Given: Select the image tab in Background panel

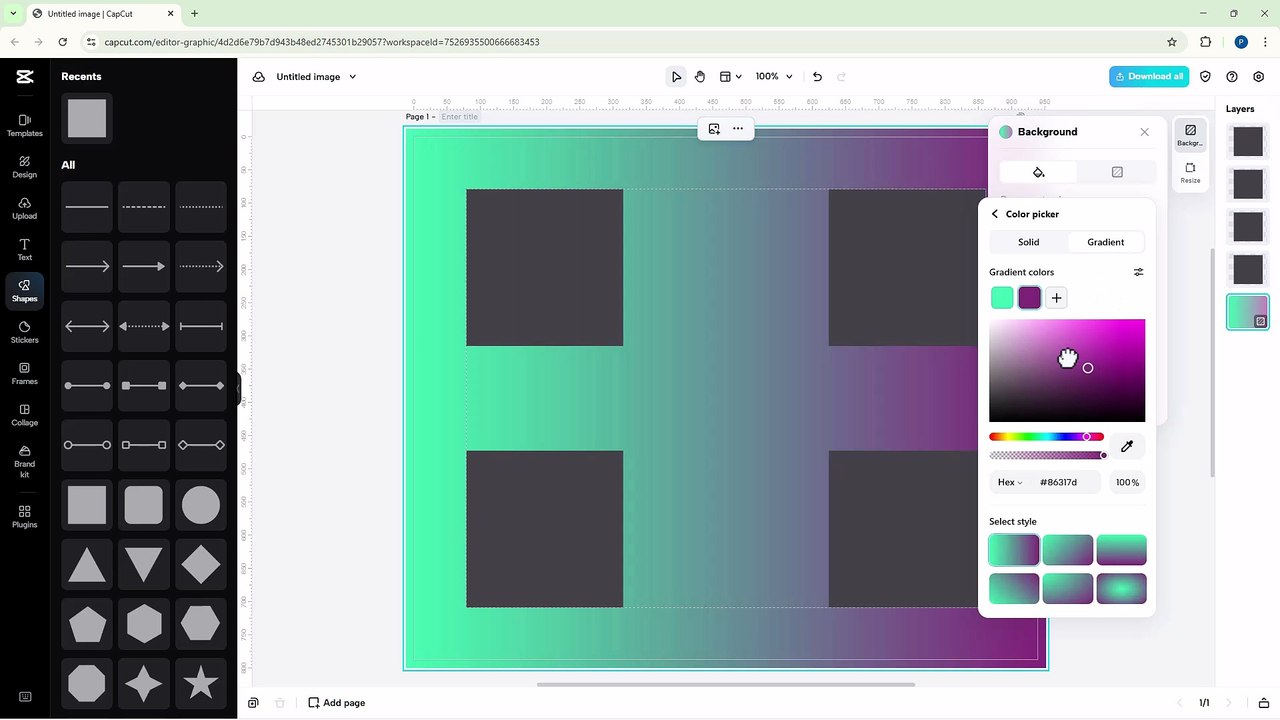Looking at the screenshot, I should (x=1117, y=172).
